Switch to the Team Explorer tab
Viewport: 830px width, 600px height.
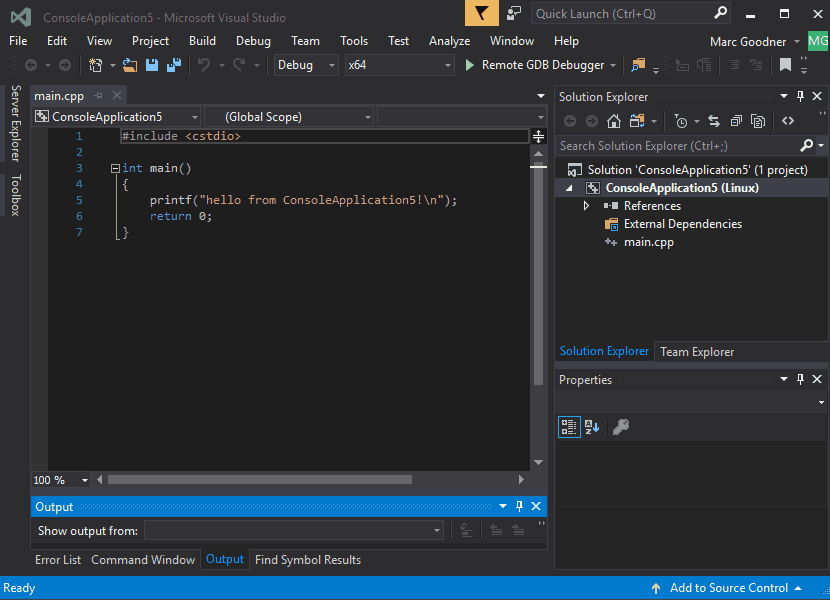tap(696, 351)
